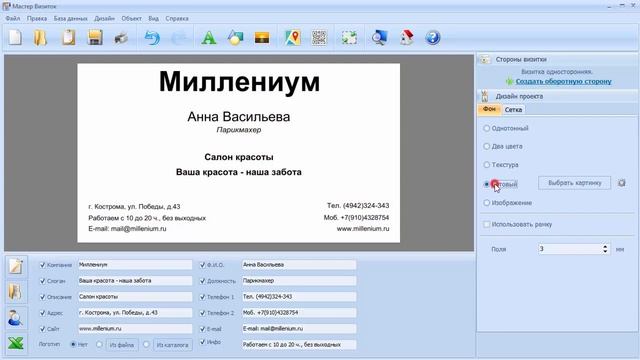The width and height of the screenshot is (640, 360).
Task: Add a map with the map pin icon
Action: [x=293, y=38]
